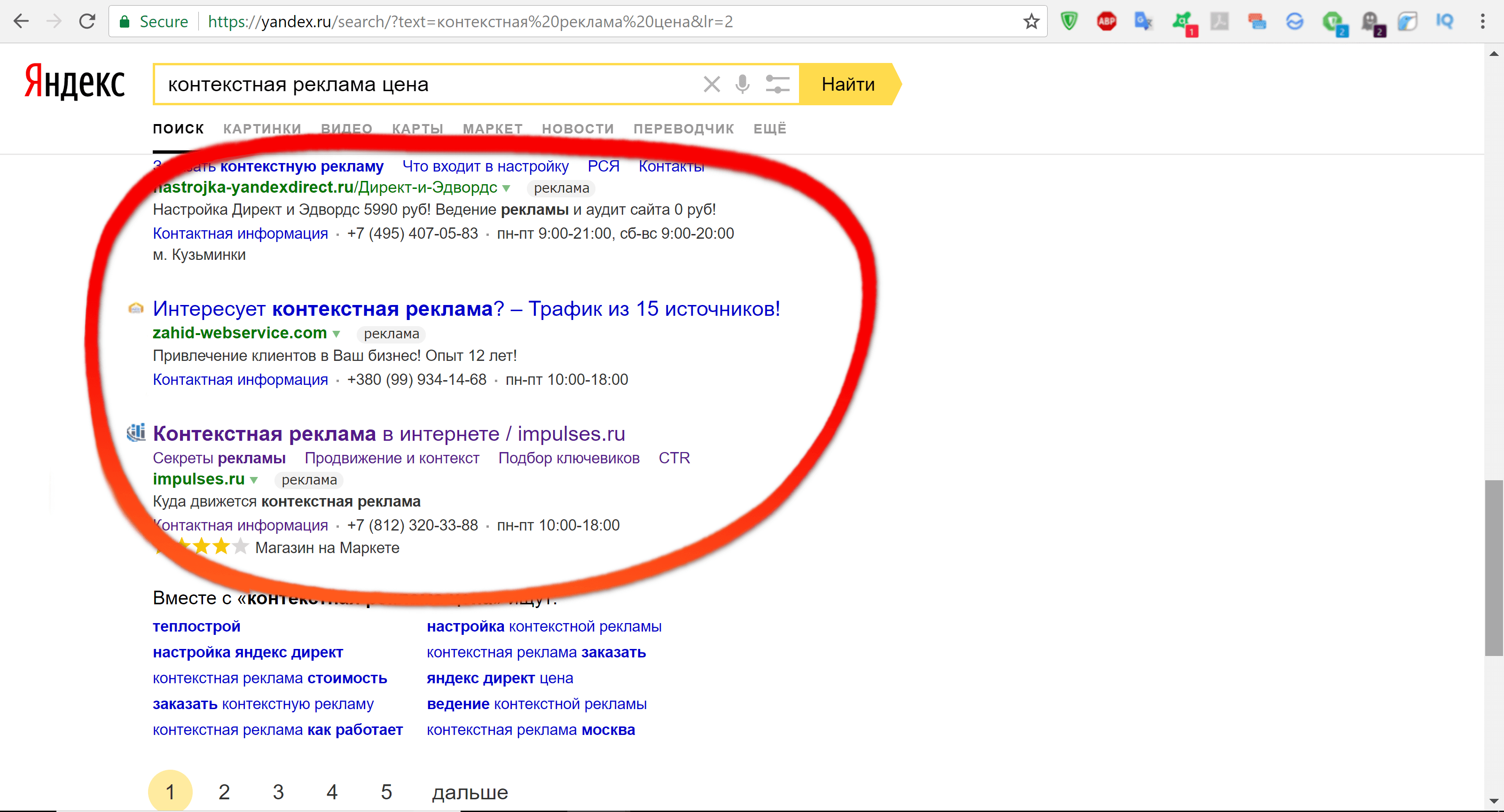This screenshot has width=1504, height=812.
Task: Open the red and blue keyboard extension icon
Action: click(x=1257, y=22)
